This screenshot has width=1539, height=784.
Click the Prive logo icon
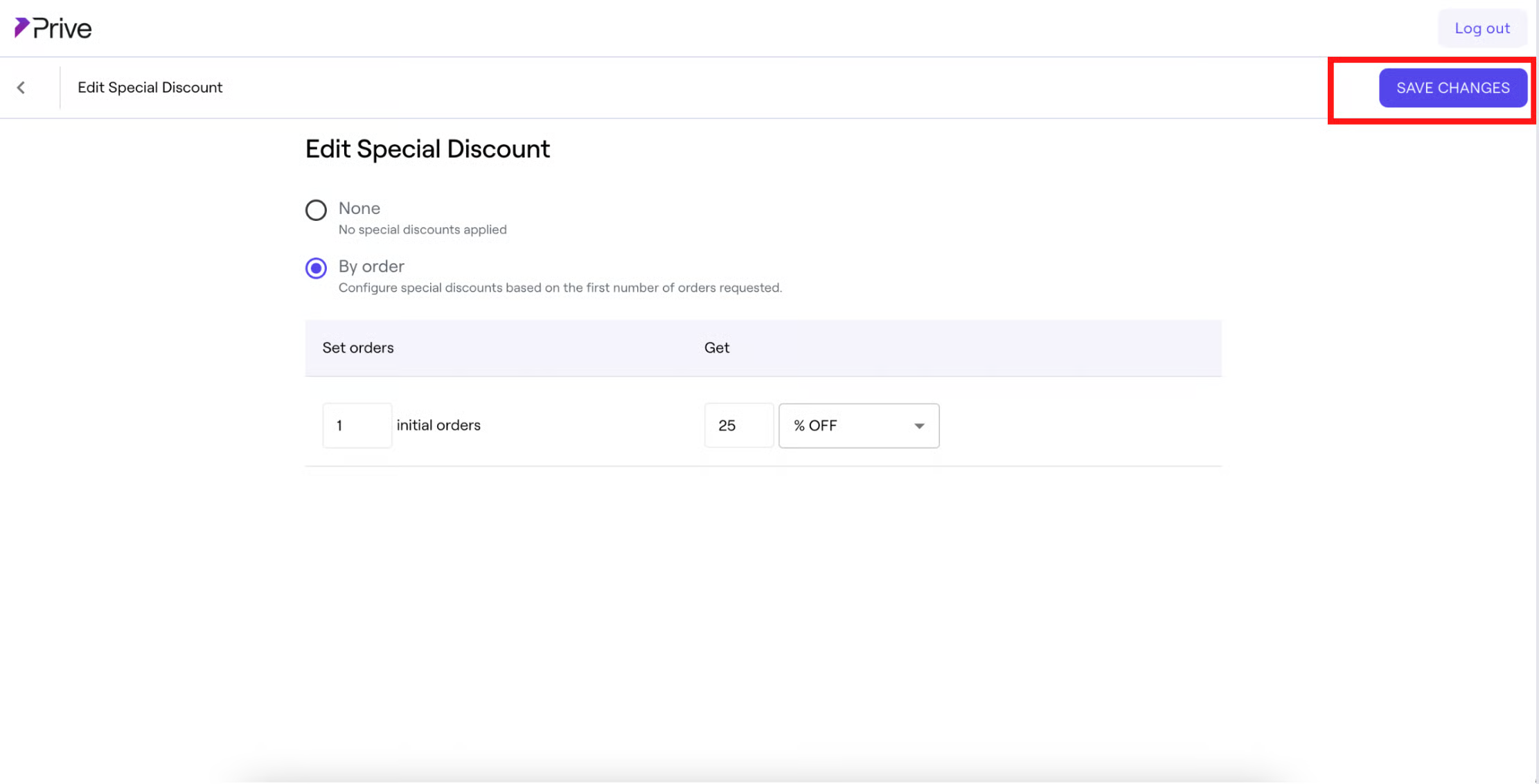pyautogui.click(x=21, y=28)
